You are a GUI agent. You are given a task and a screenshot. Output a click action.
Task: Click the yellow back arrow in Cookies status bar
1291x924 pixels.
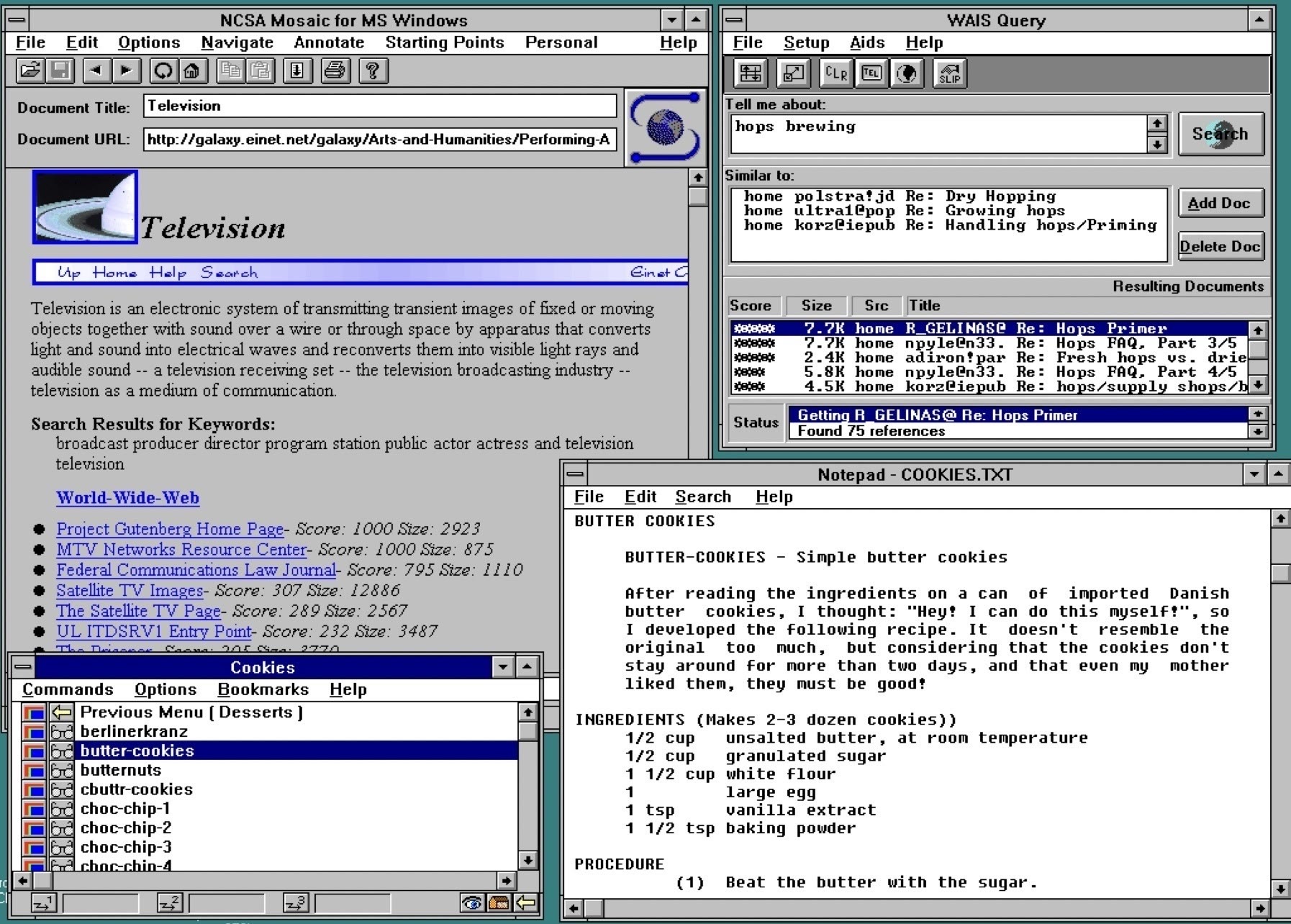(x=526, y=902)
